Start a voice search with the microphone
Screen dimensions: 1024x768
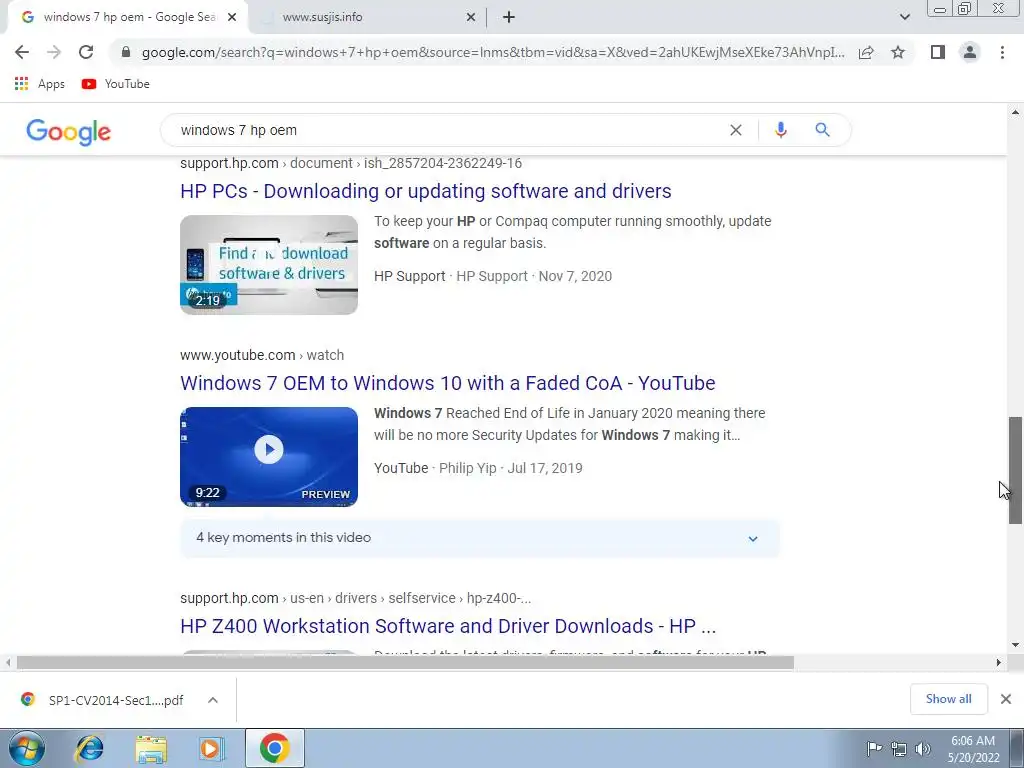coord(780,130)
